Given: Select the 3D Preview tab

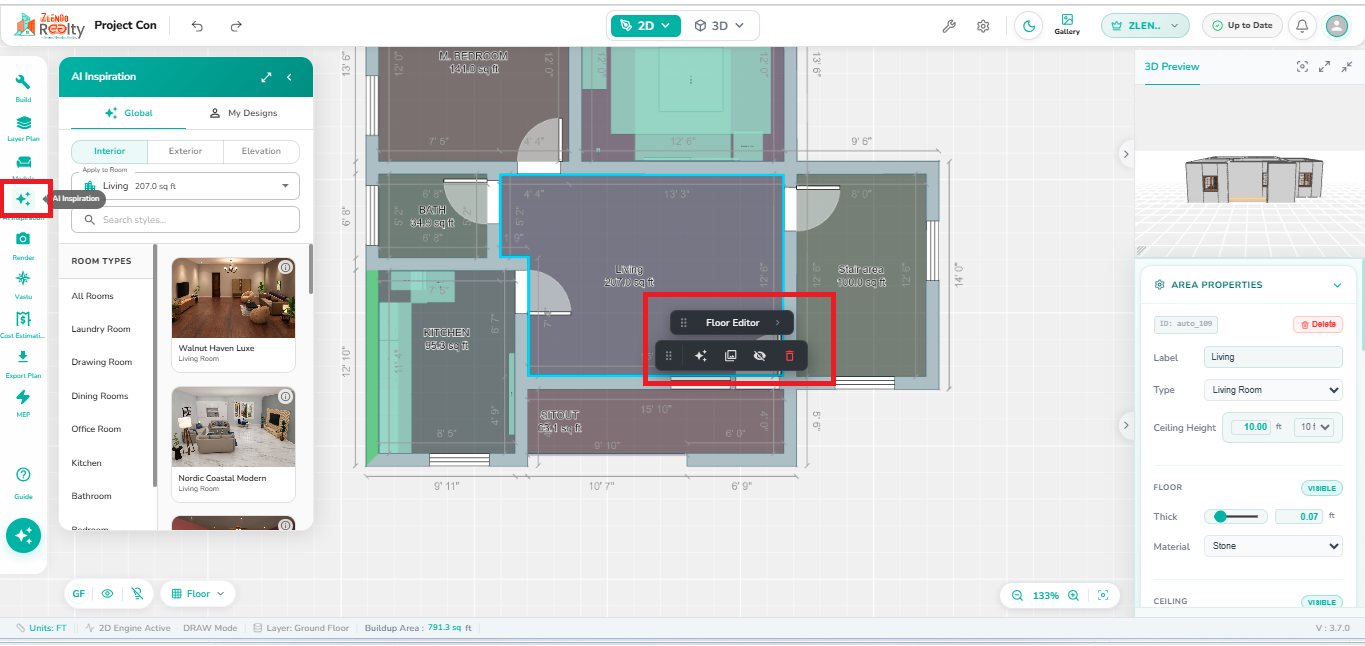Looking at the screenshot, I should [1172, 67].
